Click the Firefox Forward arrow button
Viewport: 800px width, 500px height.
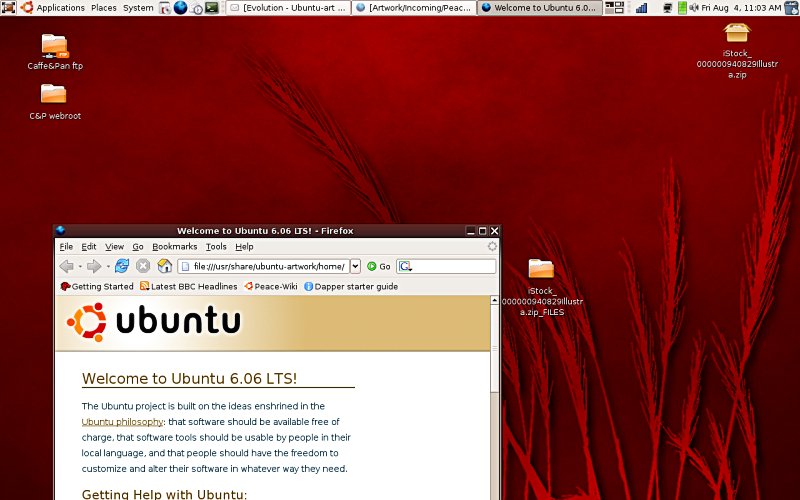click(94, 266)
